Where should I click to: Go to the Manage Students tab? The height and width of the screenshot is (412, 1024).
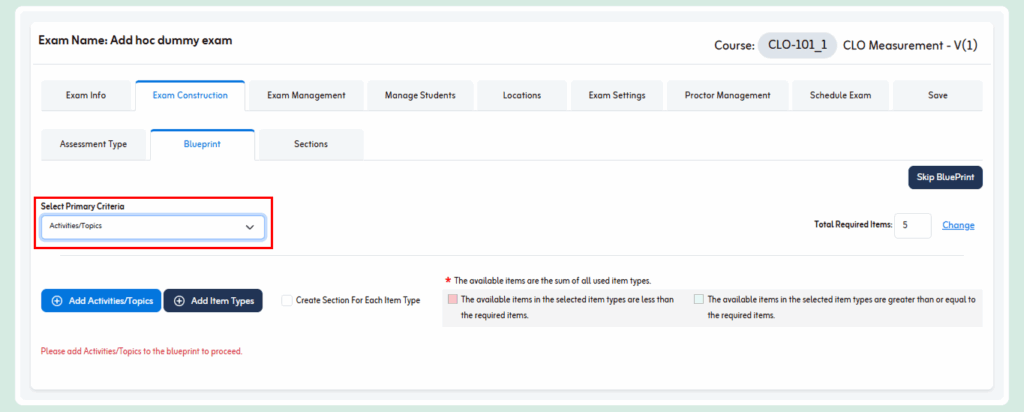coord(420,96)
